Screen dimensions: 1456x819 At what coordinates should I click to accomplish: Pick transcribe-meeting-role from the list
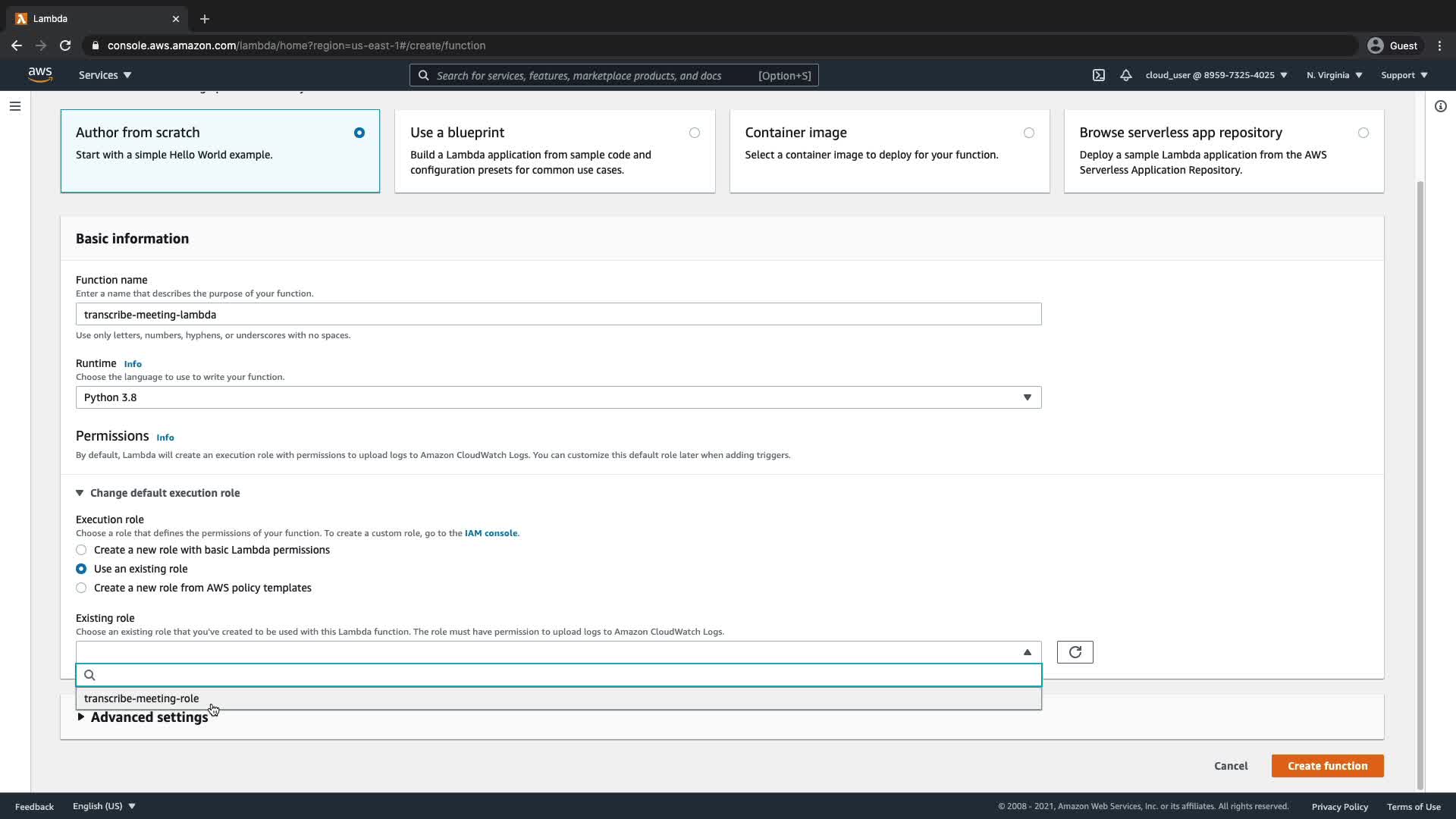click(142, 698)
